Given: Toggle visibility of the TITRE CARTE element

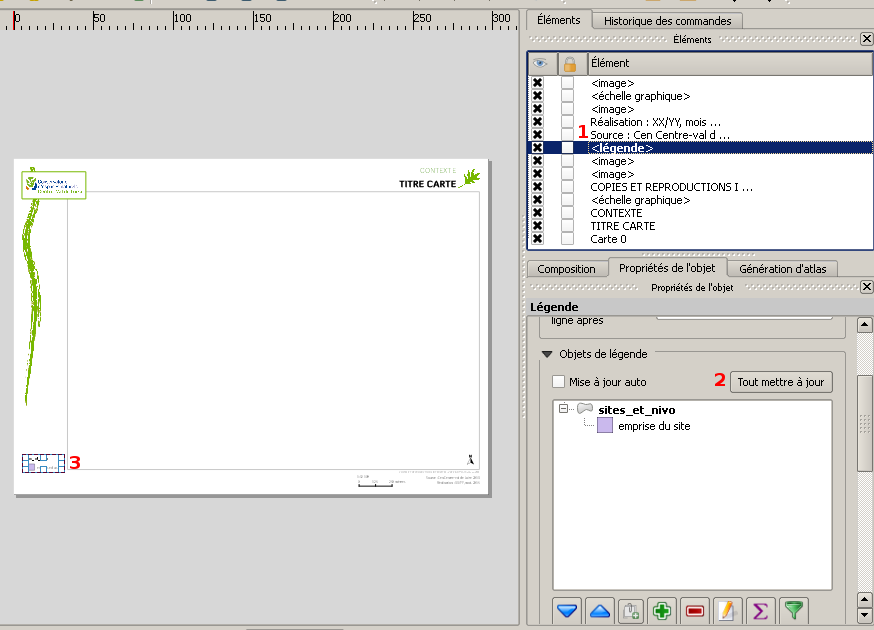Looking at the screenshot, I should [x=538, y=226].
